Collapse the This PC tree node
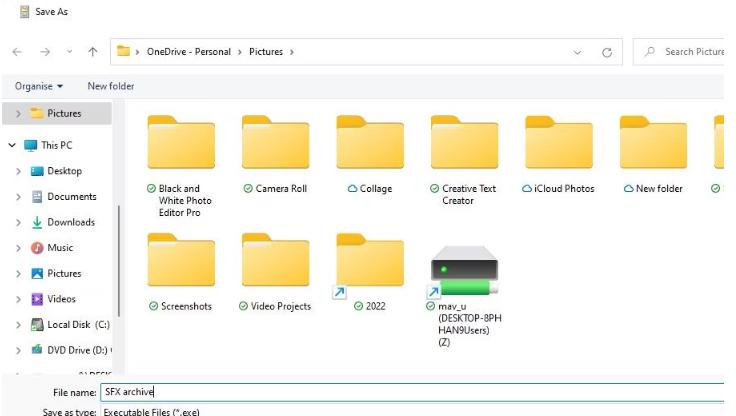This screenshot has height=416, width=736. coord(12,145)
